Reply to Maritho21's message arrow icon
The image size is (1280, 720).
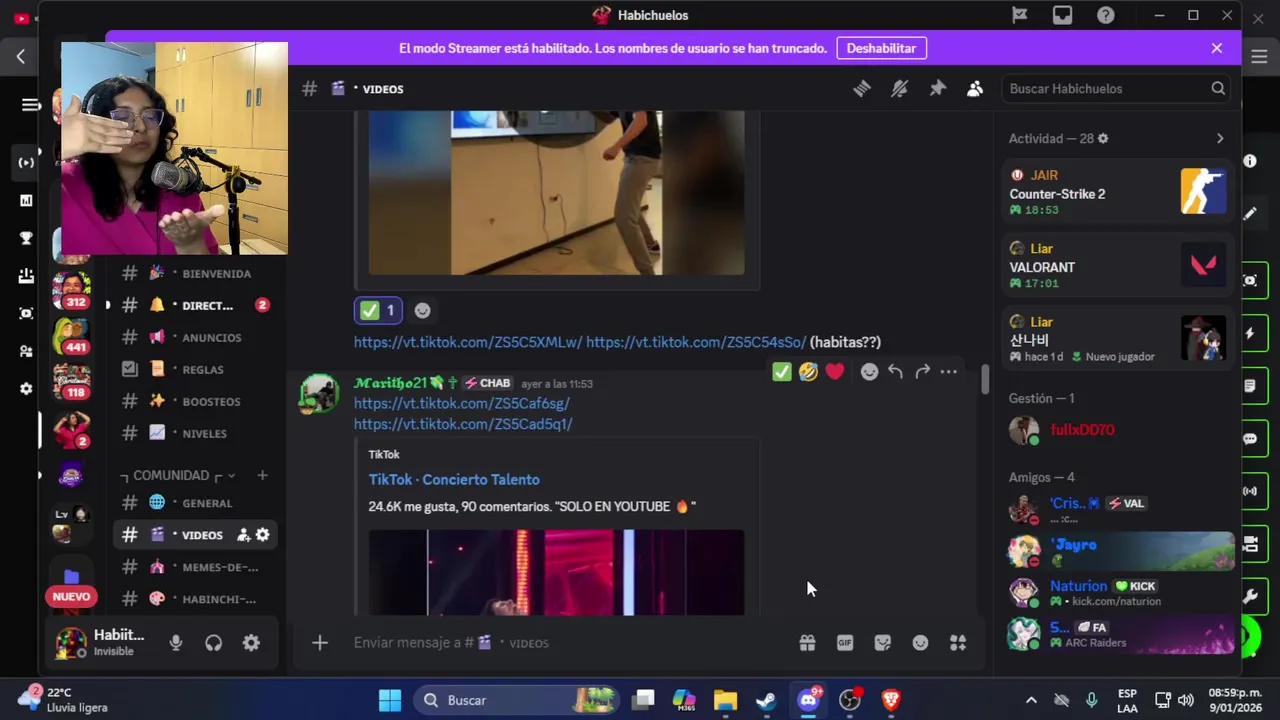[x=895, y=372]
